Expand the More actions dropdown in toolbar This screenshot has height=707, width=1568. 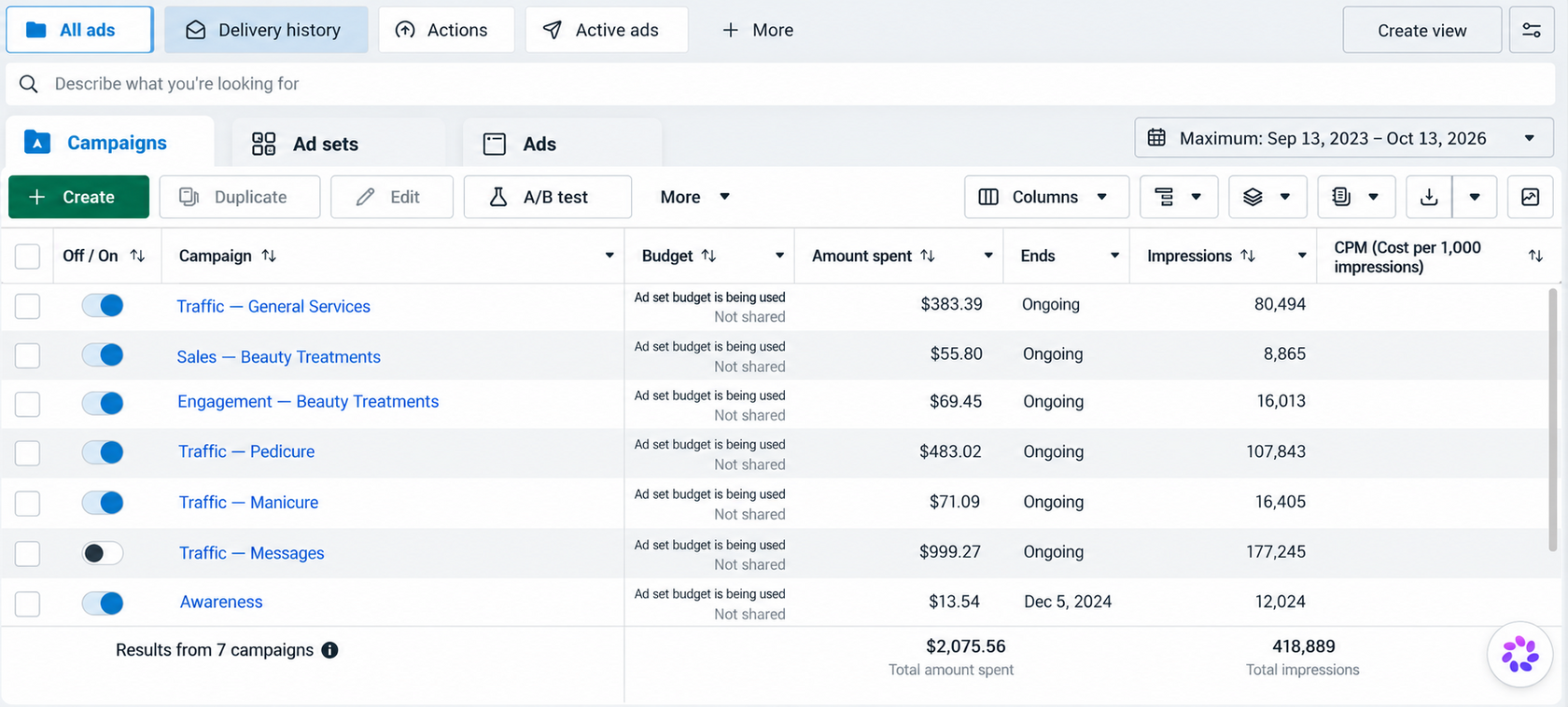(x=695, y=197)
